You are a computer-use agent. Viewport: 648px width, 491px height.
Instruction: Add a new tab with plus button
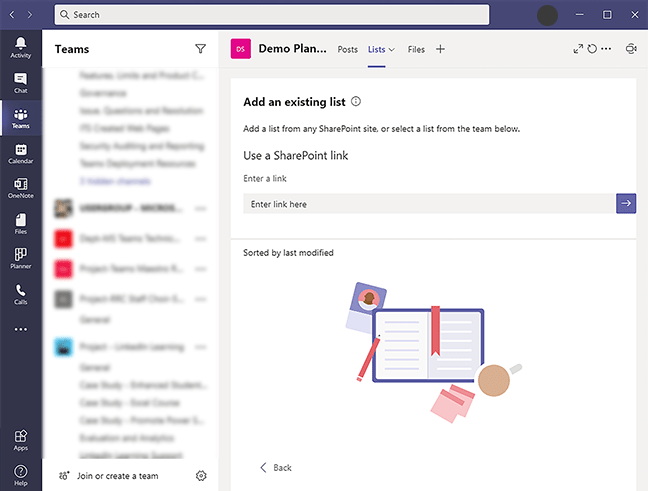coord(441,50)
